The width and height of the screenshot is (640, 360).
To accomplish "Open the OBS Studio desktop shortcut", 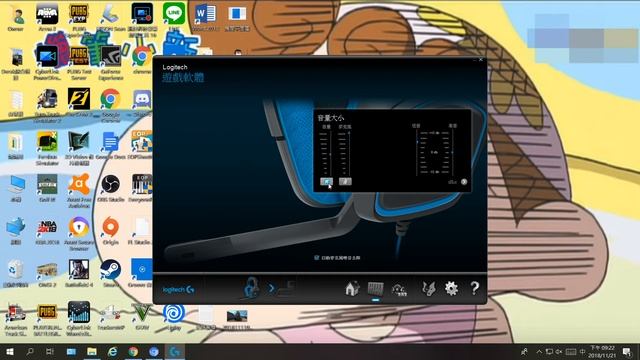I will pyautogui.click(x=111, y=188).
